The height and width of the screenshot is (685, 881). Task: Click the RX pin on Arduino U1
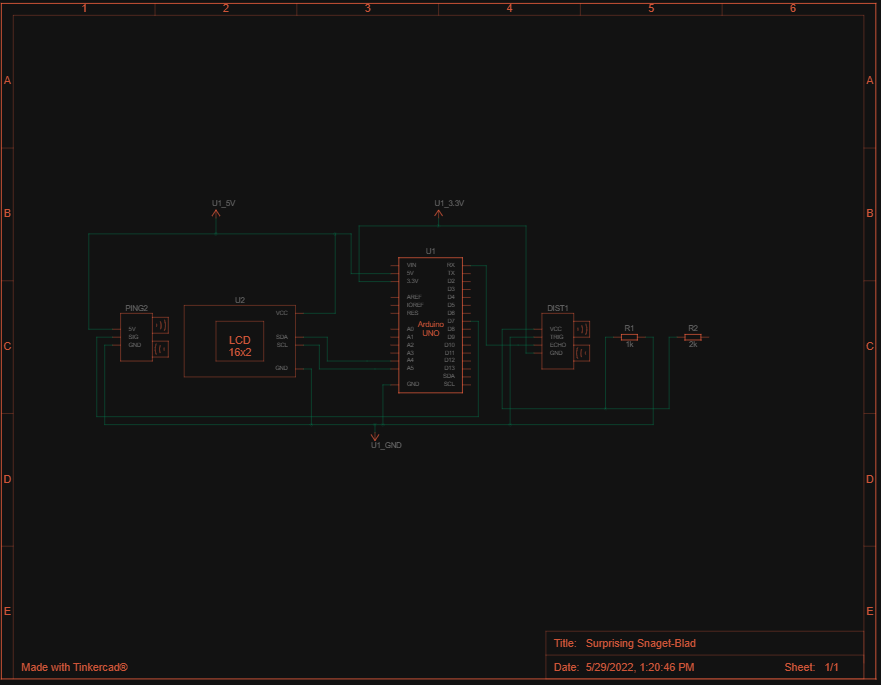click(x=451, y=265)
